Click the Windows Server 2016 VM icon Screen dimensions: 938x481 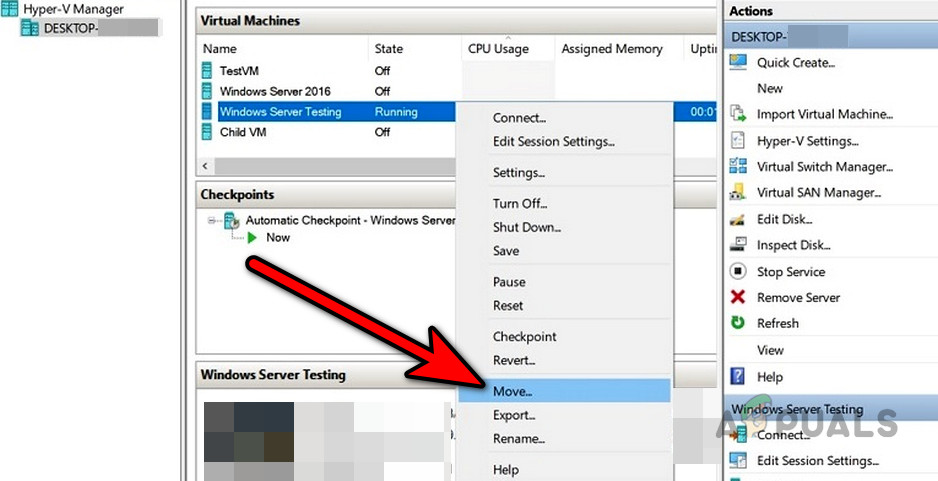pyautogui.click(x=207, y=91)
